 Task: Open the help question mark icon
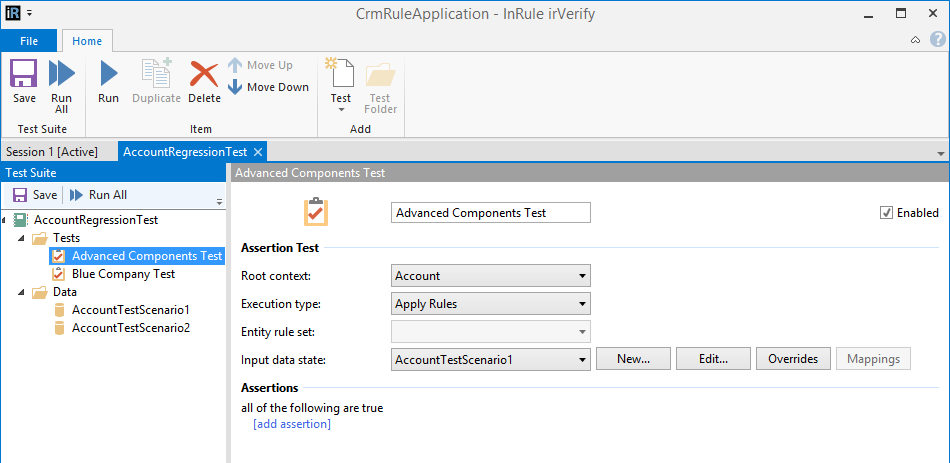pos(937,40)
